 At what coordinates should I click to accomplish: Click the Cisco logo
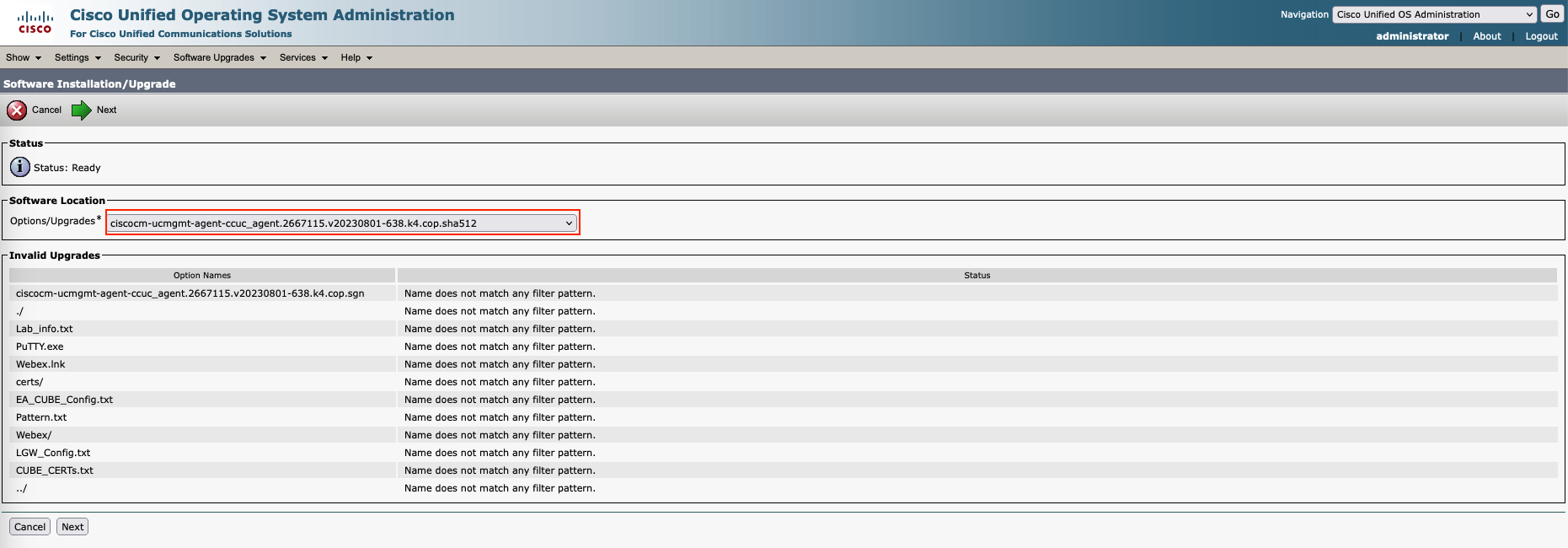(35, 22)
